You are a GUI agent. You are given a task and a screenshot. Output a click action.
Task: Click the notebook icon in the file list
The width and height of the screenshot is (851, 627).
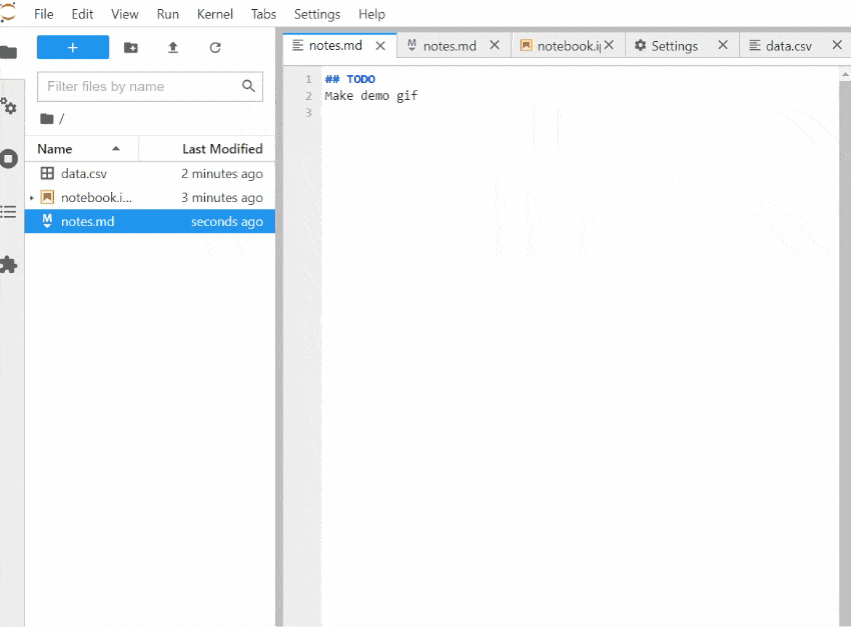(47, 197)
